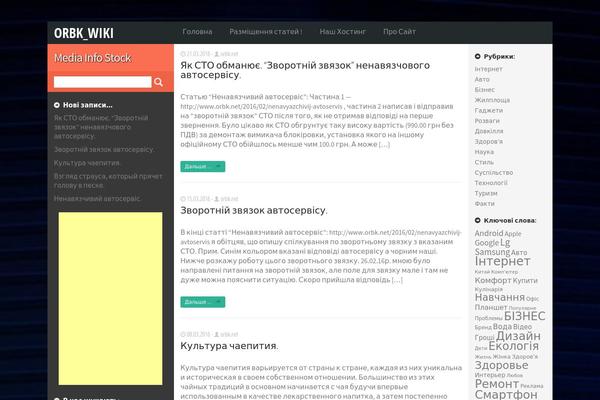Viewport: 600px width, 400px height.
Task: Click БІЗНЕС tag in keyword cloud
Action: (525, 316)
